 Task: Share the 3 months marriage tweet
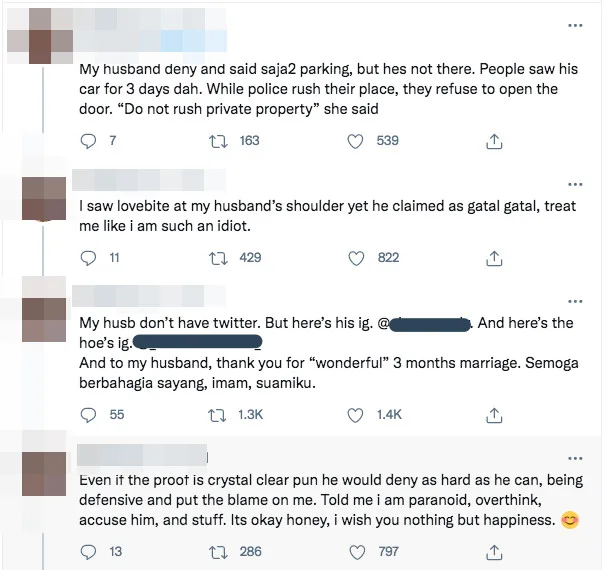tap(493, 414)
